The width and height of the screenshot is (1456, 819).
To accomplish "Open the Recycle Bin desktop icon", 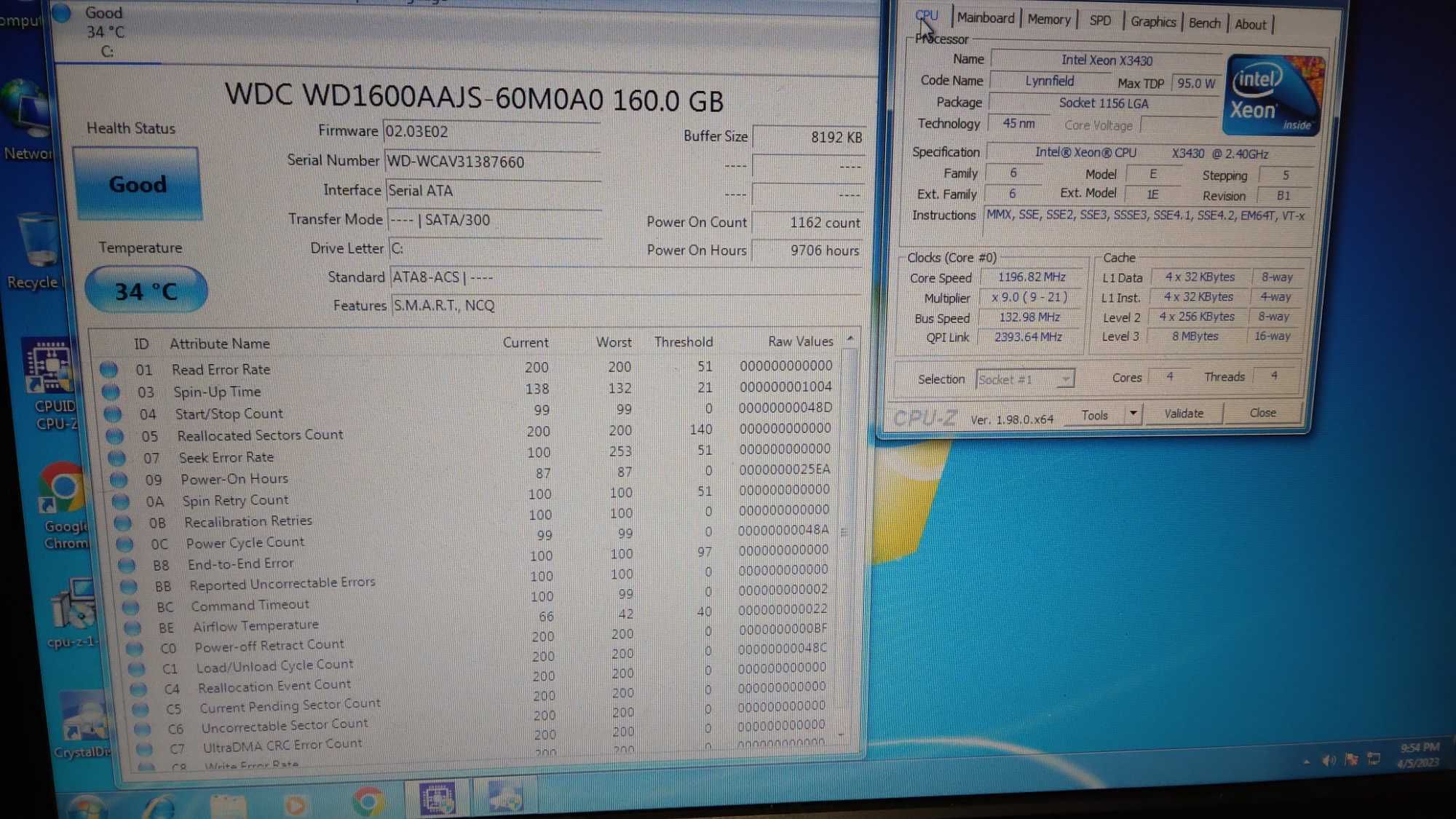I will (36, 251).
